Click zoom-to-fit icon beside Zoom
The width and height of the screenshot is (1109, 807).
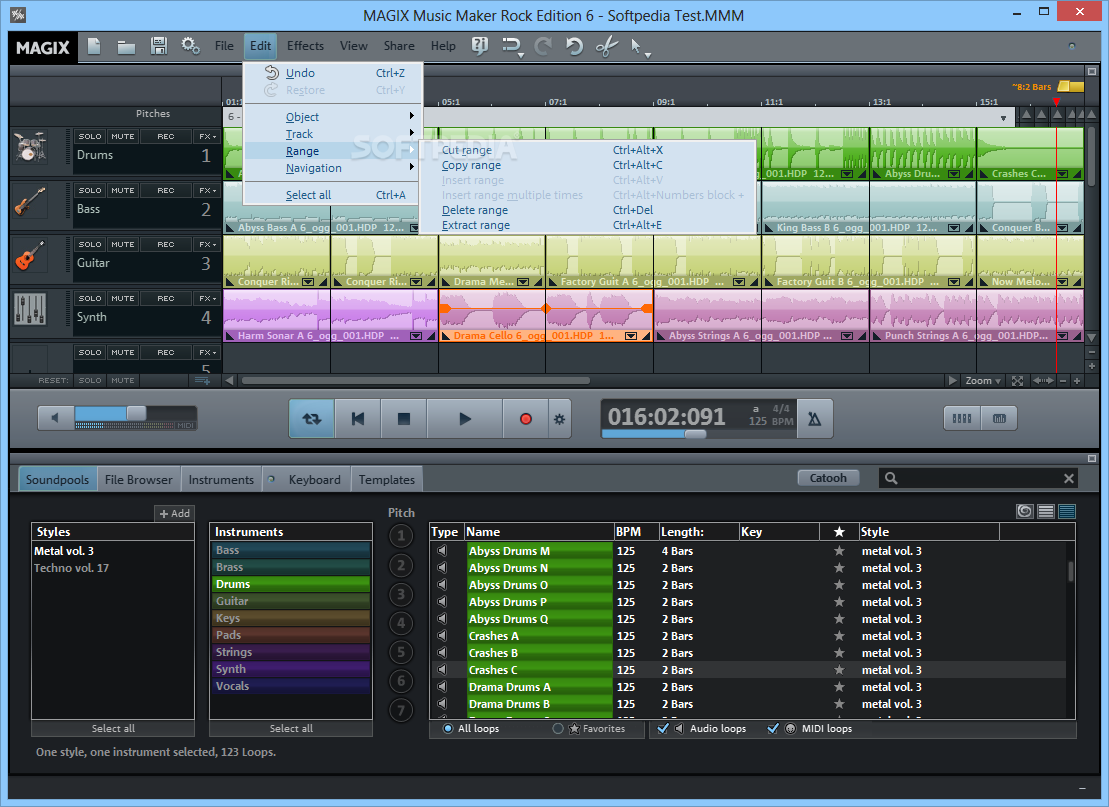[1017, 381]
